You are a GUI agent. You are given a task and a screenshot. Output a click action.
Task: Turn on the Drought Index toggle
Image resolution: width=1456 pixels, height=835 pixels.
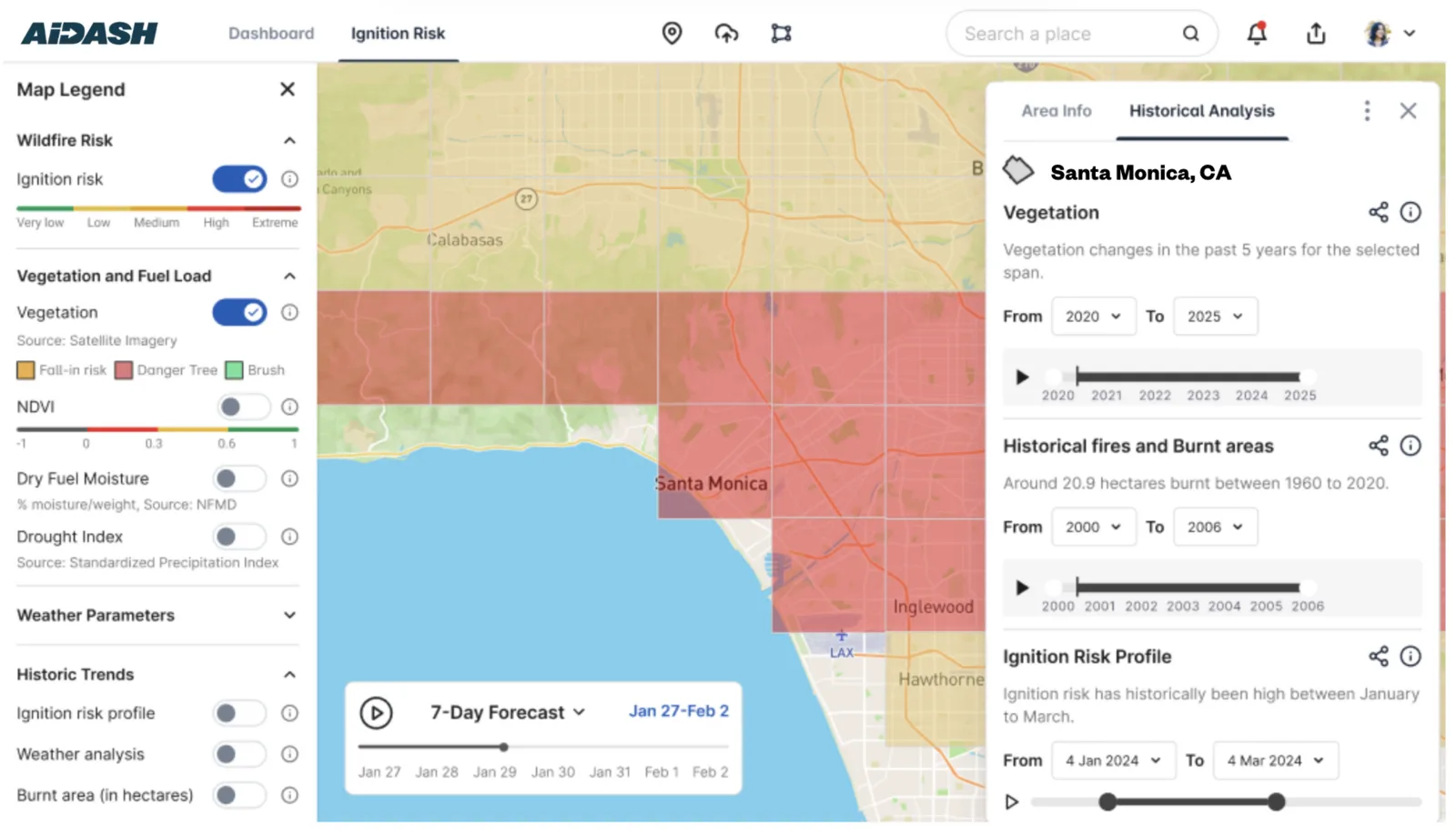(240, 537)
